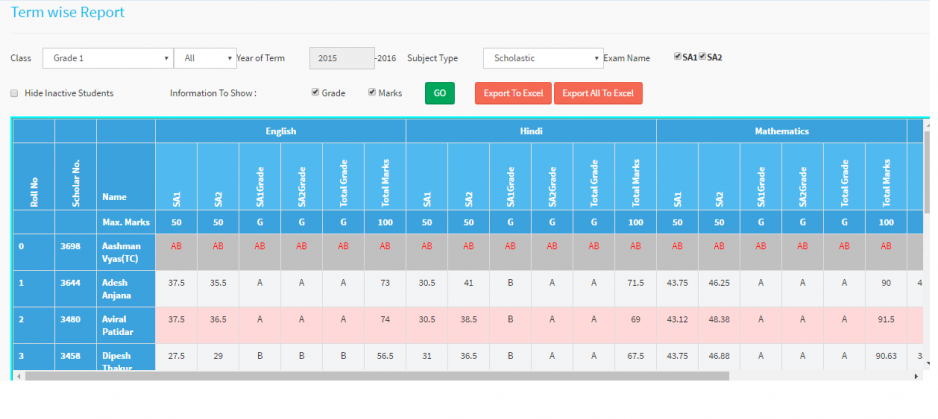This screenshot has width=938, height=419.
Task: Click the Export To Excel button
Action: point(512,94)
